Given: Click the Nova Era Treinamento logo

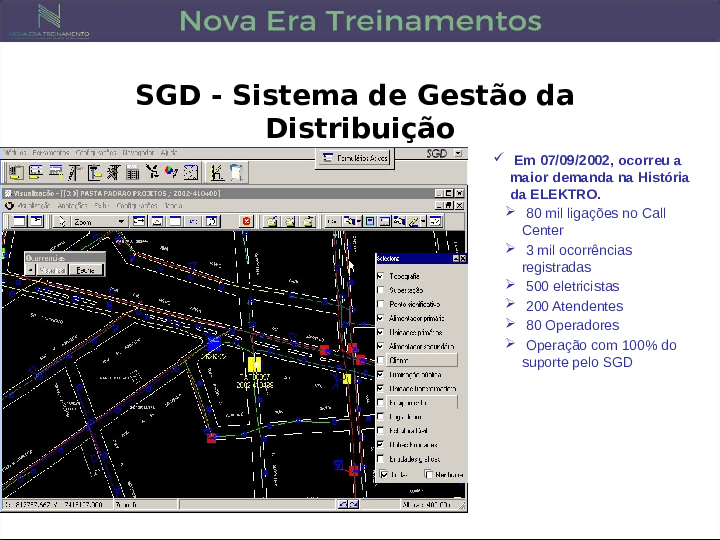Looking at the screenshot, I should (x=49, y=21).
